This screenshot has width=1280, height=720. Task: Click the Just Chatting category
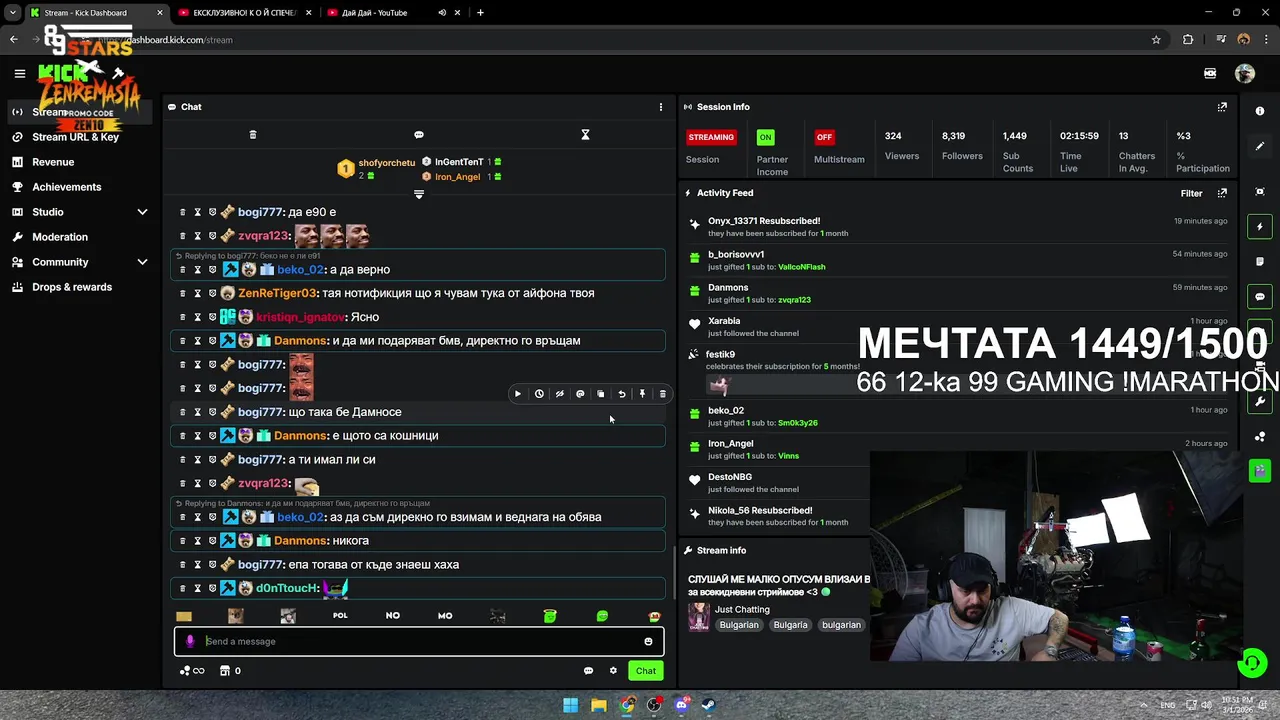[742, 609]
